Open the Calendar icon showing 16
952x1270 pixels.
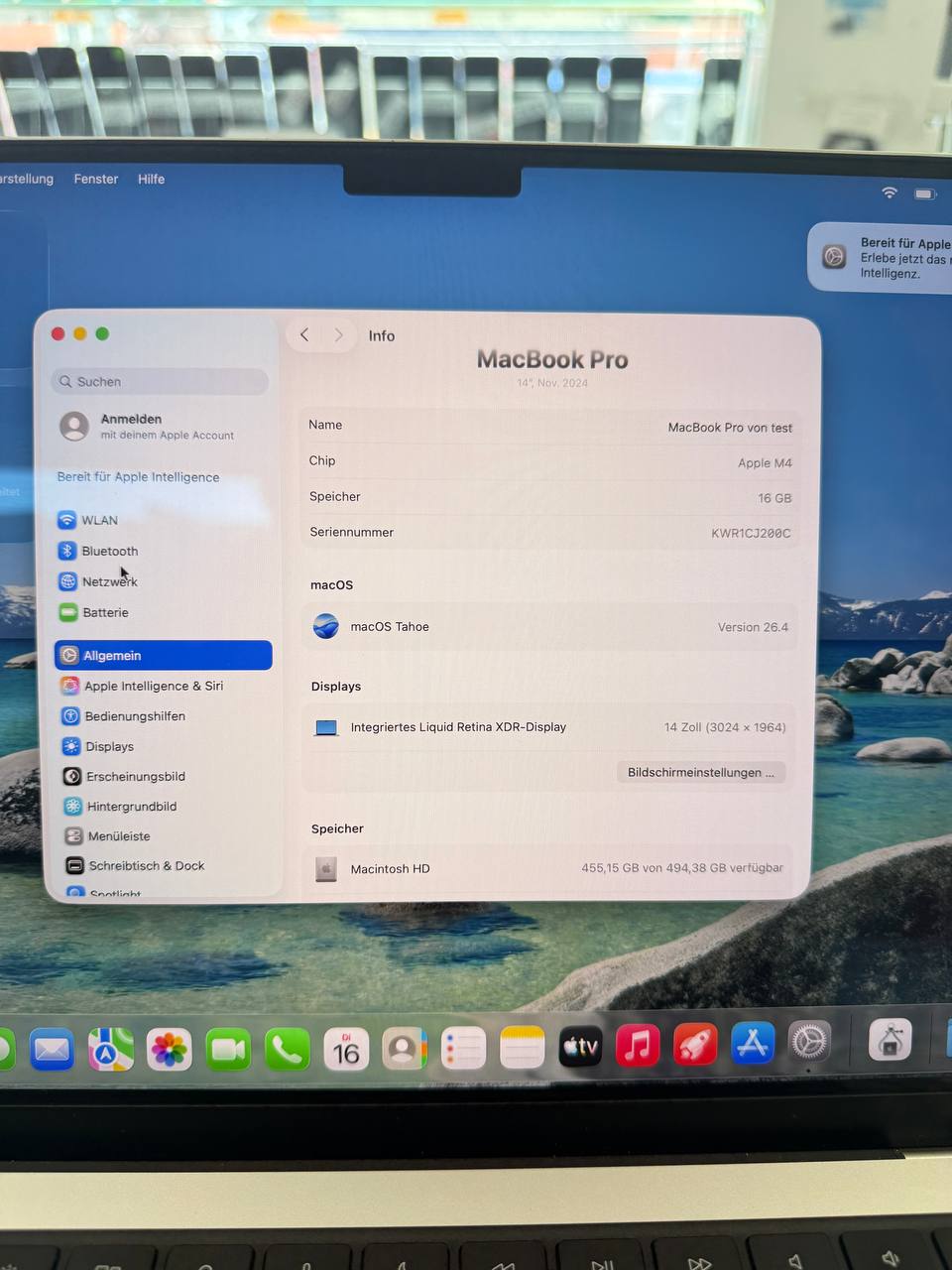[x=346, y=1050]
